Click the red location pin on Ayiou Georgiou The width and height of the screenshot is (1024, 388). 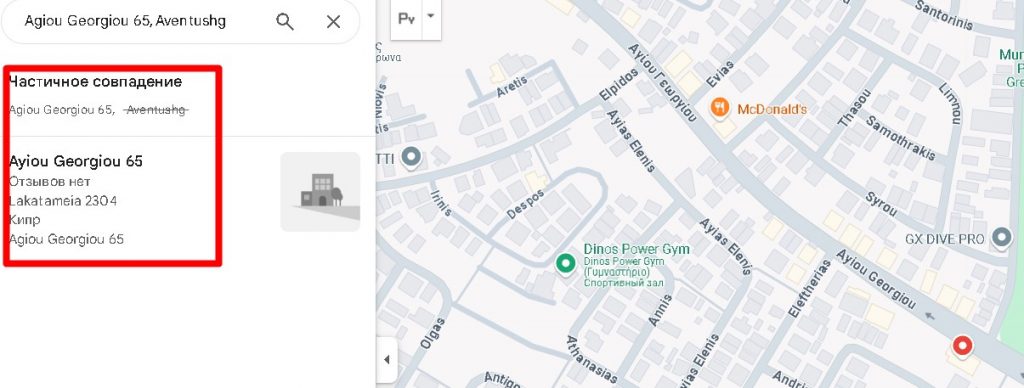coord(961,346)
